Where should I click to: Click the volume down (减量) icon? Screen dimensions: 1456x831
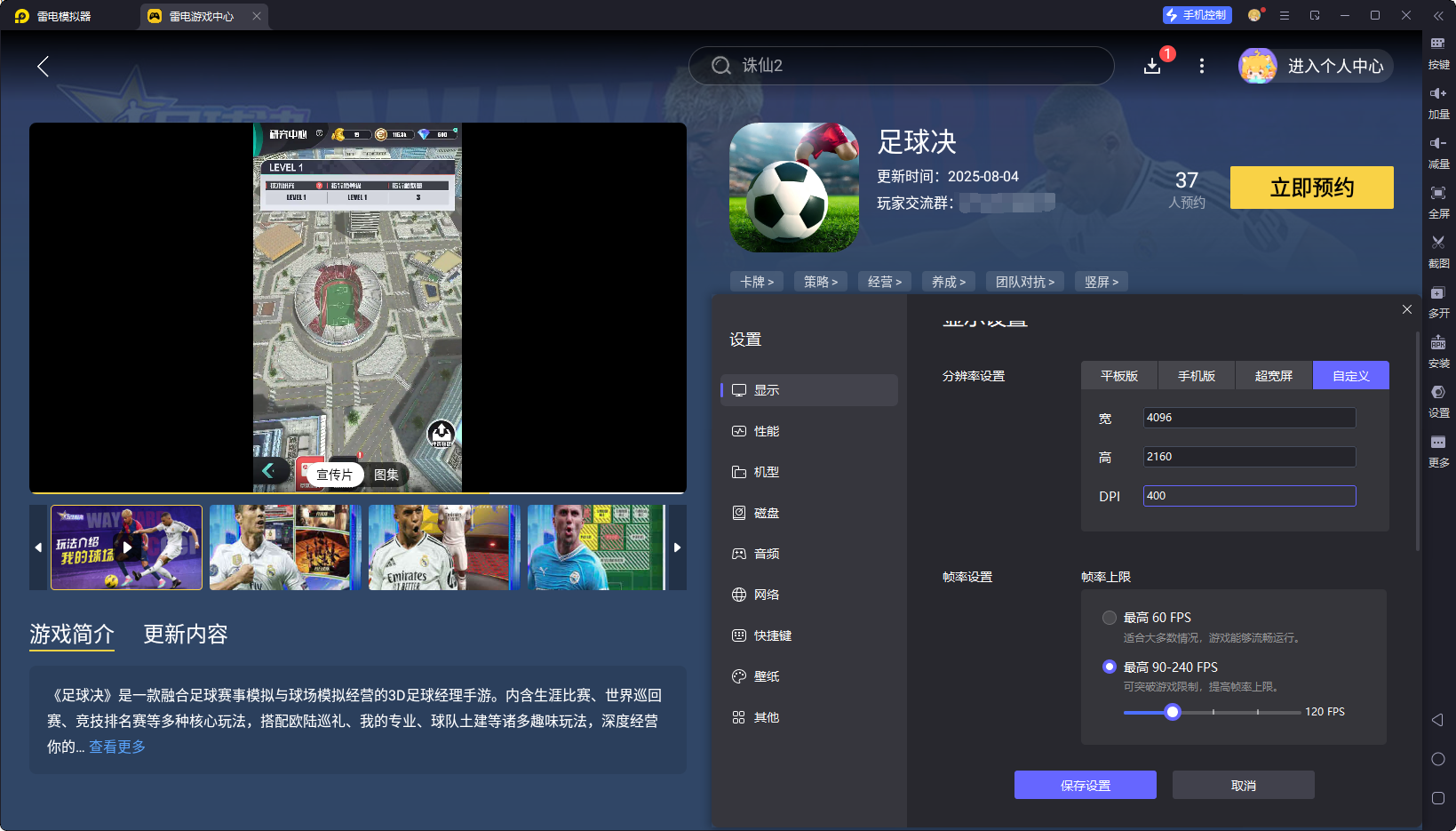point(1438,143)
